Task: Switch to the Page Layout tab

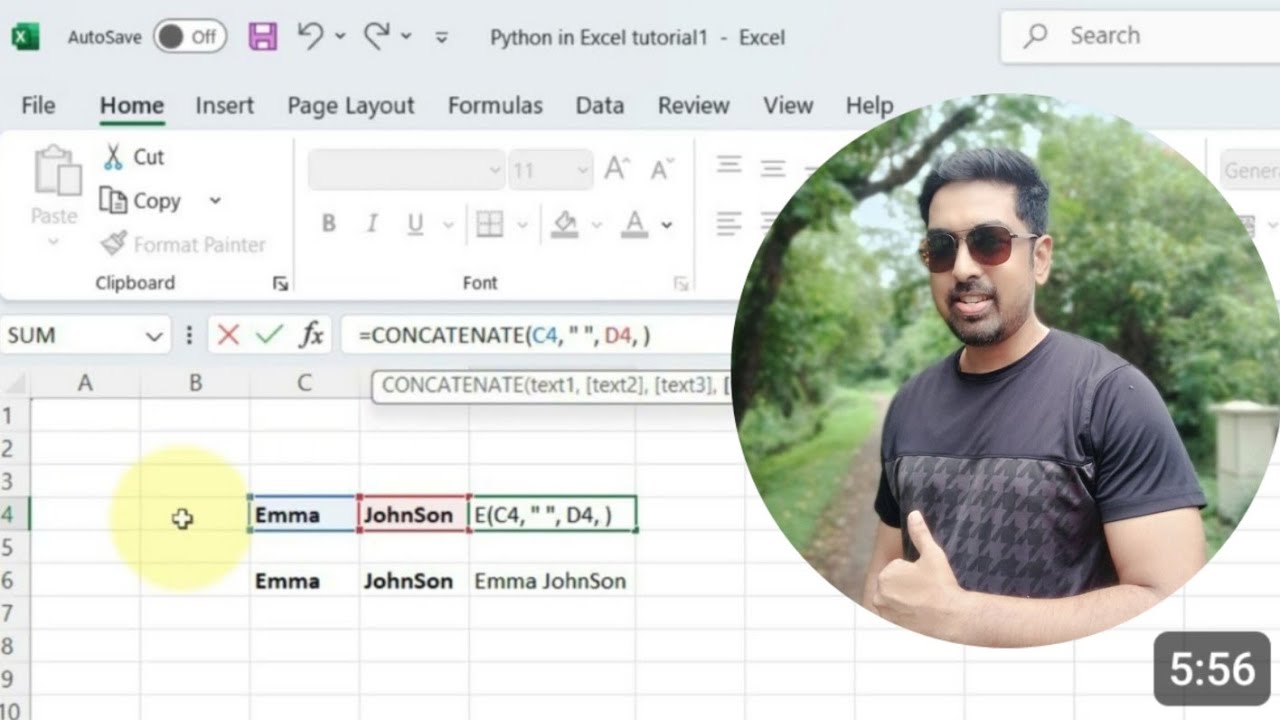Action: pos(350,105)
